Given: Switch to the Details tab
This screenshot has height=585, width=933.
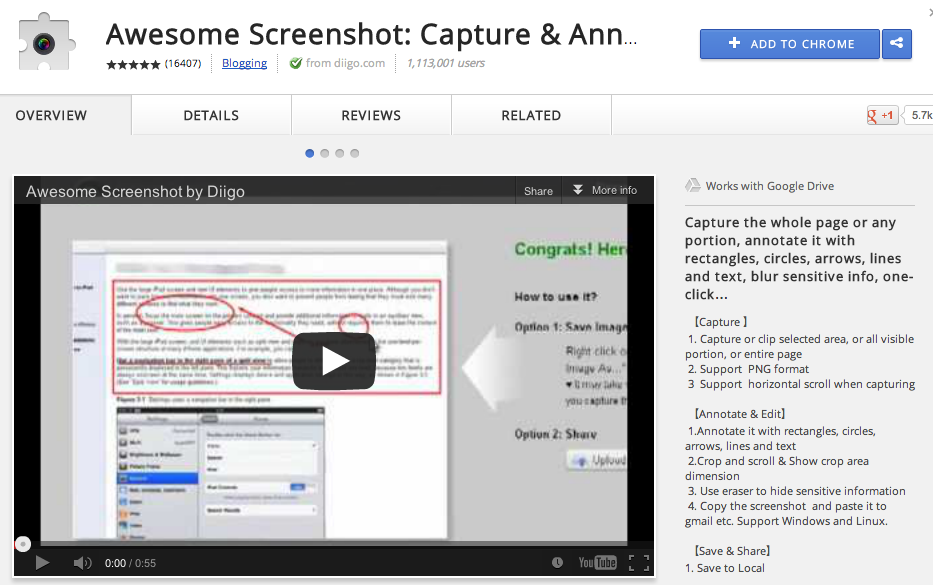Looking at the screenshot, I should pyautogui.click(x=211, y=115).
